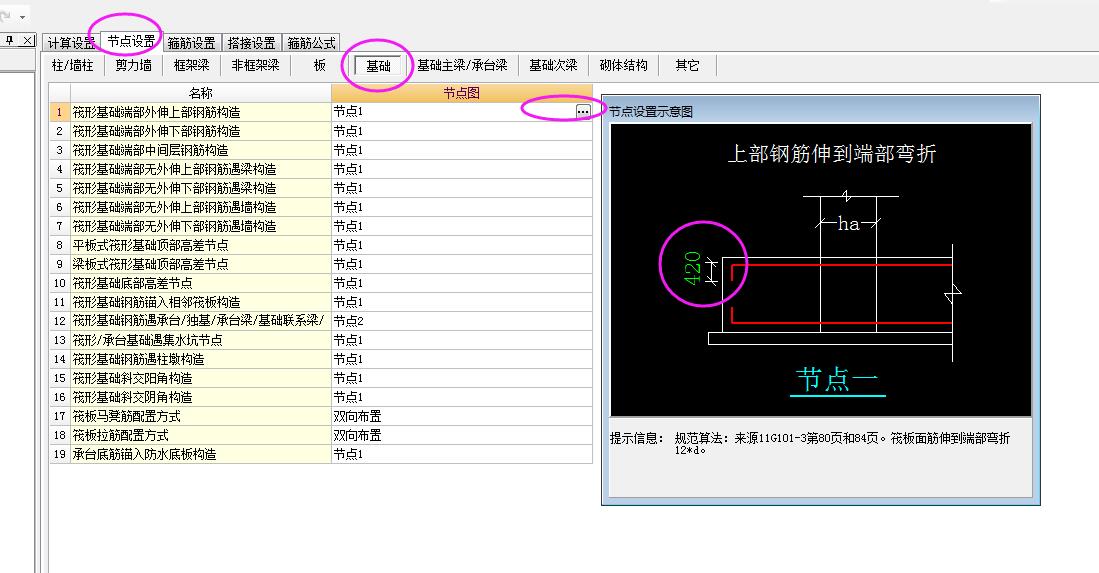Viewport: 1099px width, 573px height.
Task: Click the 节点图 column header
Action: (x=462, y=93)
